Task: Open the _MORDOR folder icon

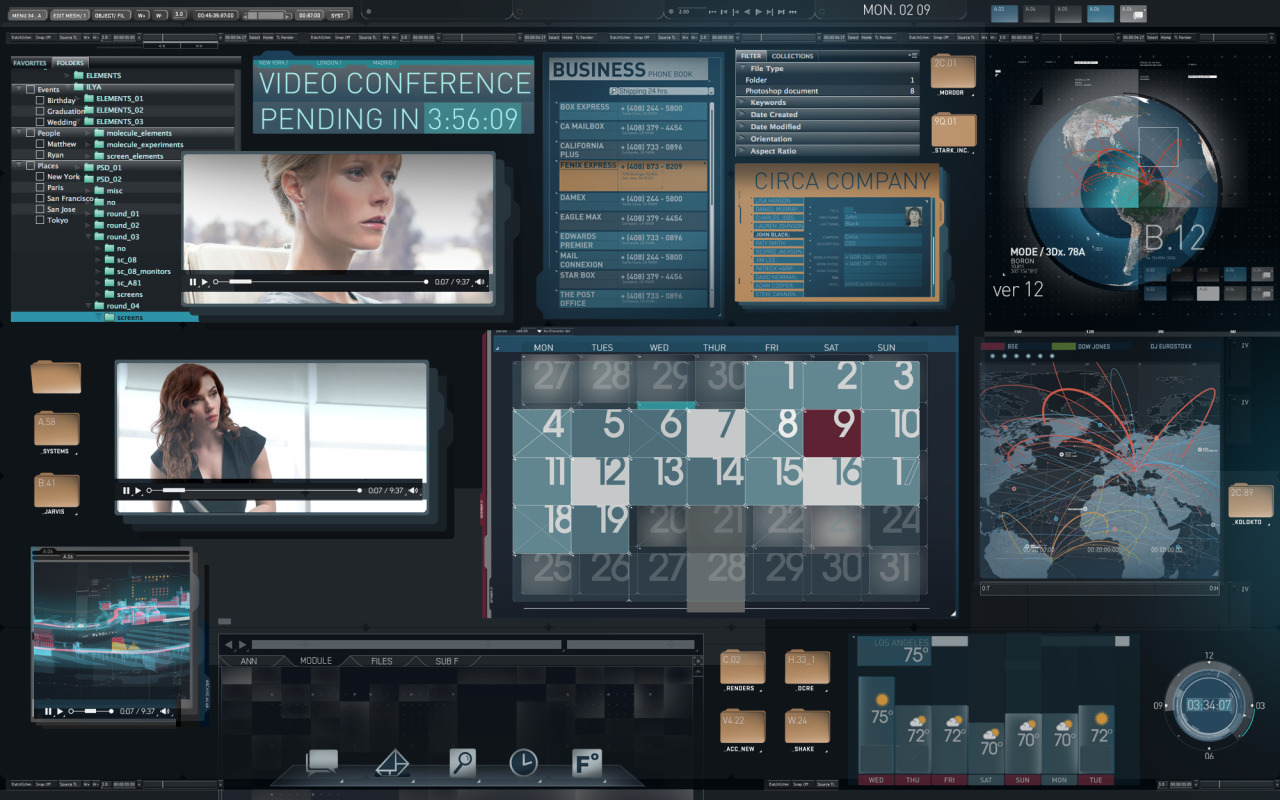Action: click(953, 71)
